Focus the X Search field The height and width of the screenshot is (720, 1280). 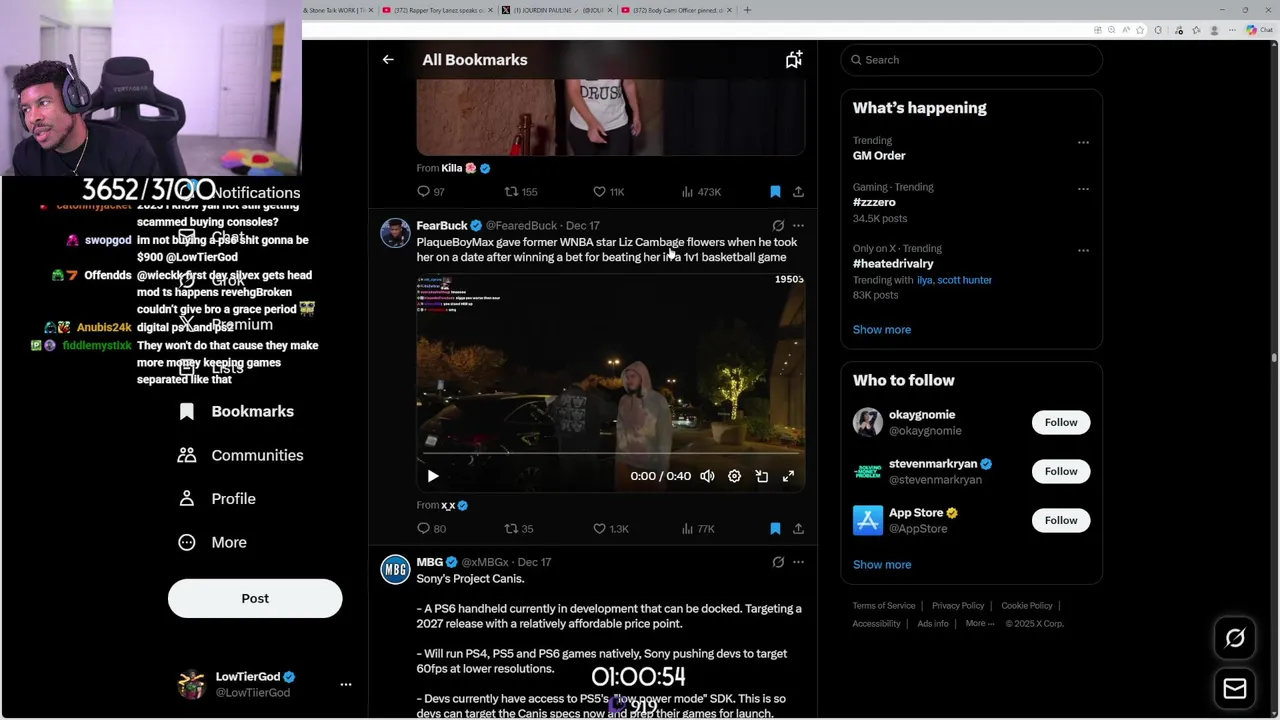(971, 60)
